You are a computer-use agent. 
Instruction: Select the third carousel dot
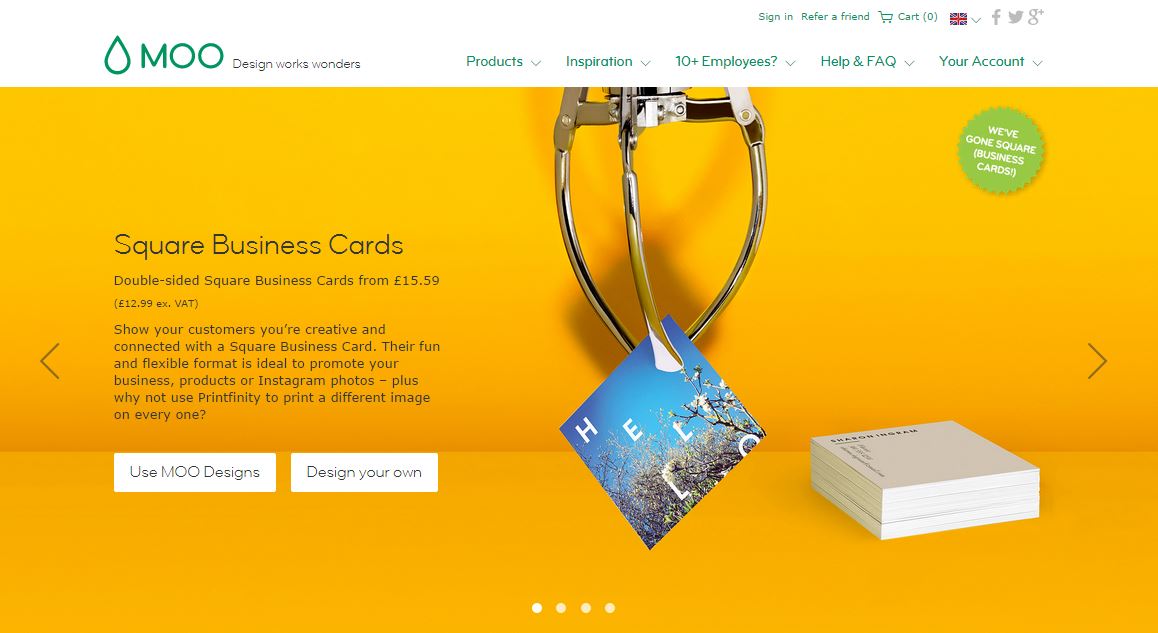[x=586, y=608]
